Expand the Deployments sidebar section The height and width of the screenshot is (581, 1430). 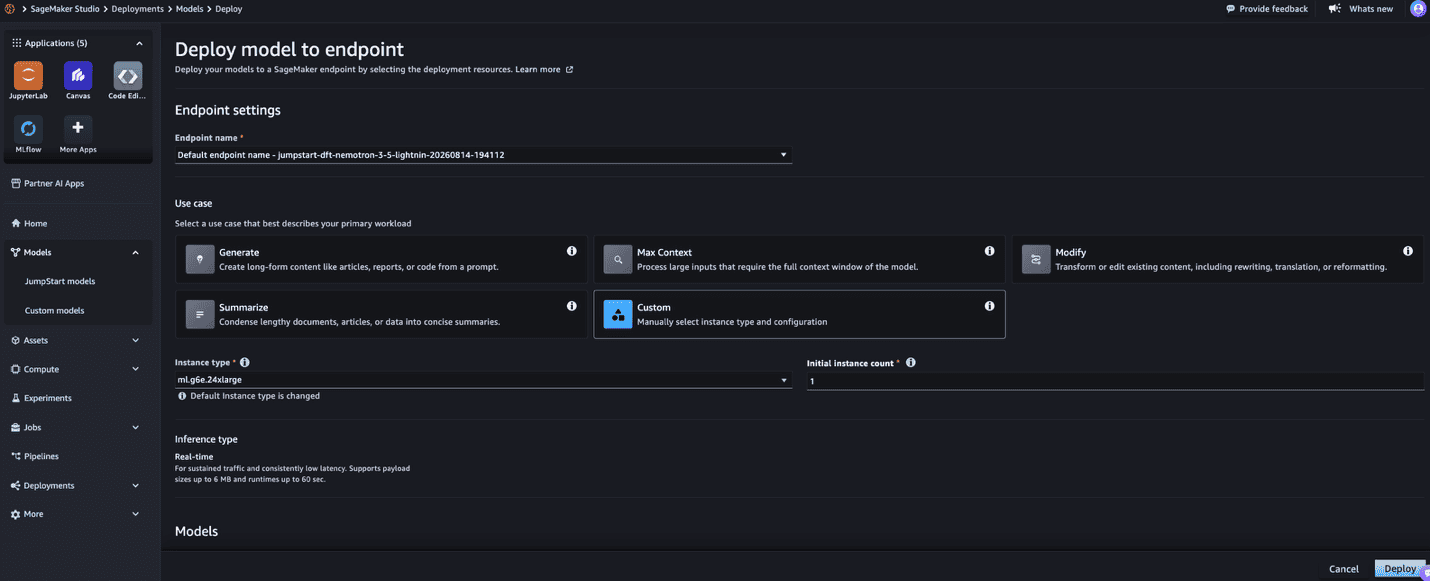[136, 485]
